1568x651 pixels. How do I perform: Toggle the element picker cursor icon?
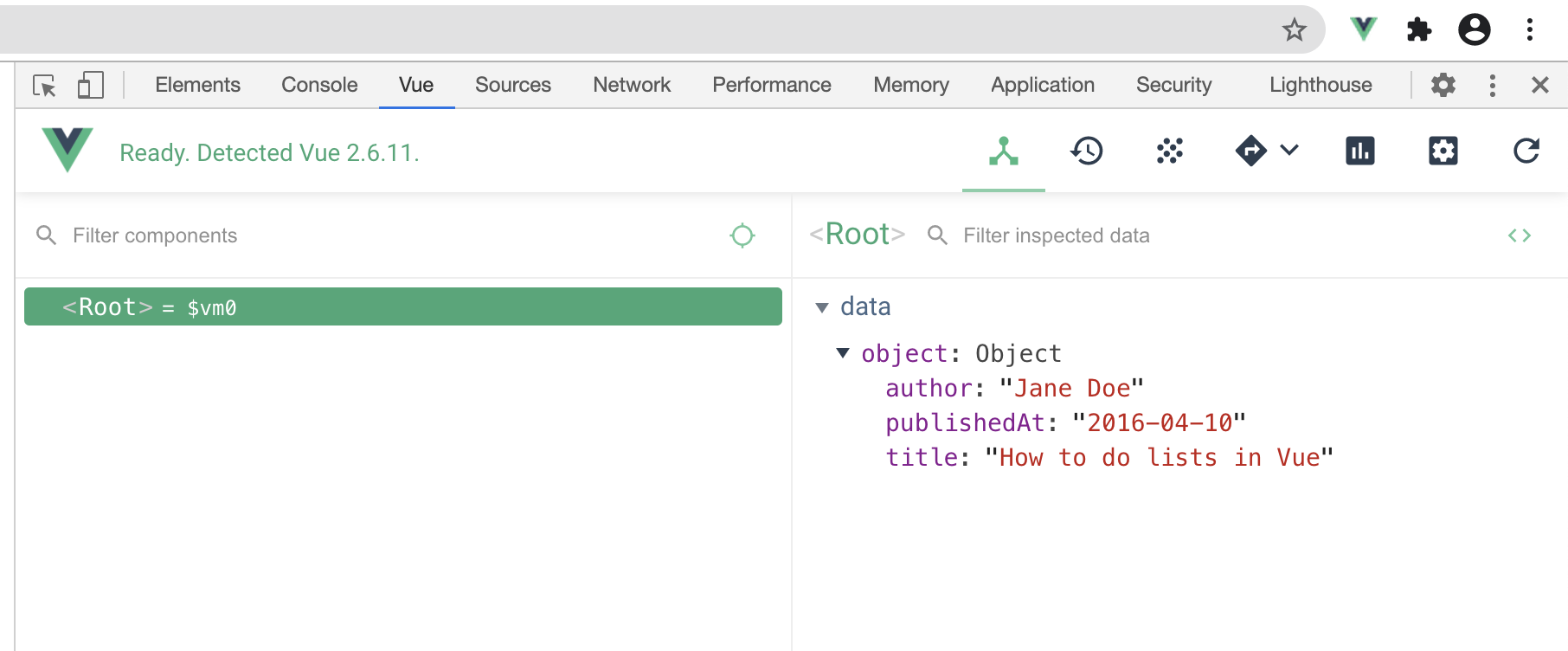pyautogui.click(x=44, y=85)
